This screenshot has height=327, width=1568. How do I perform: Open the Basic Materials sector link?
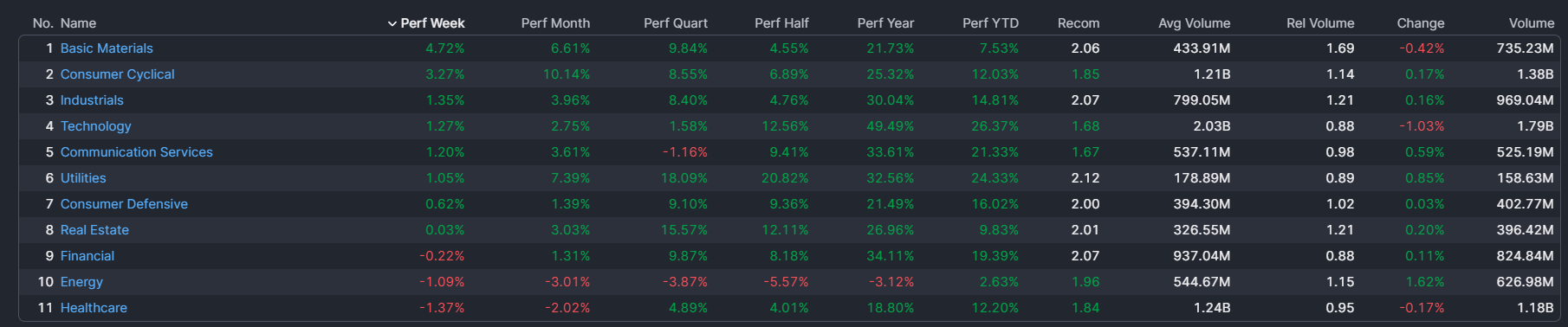pyautogui.click(x=107, y=48)
